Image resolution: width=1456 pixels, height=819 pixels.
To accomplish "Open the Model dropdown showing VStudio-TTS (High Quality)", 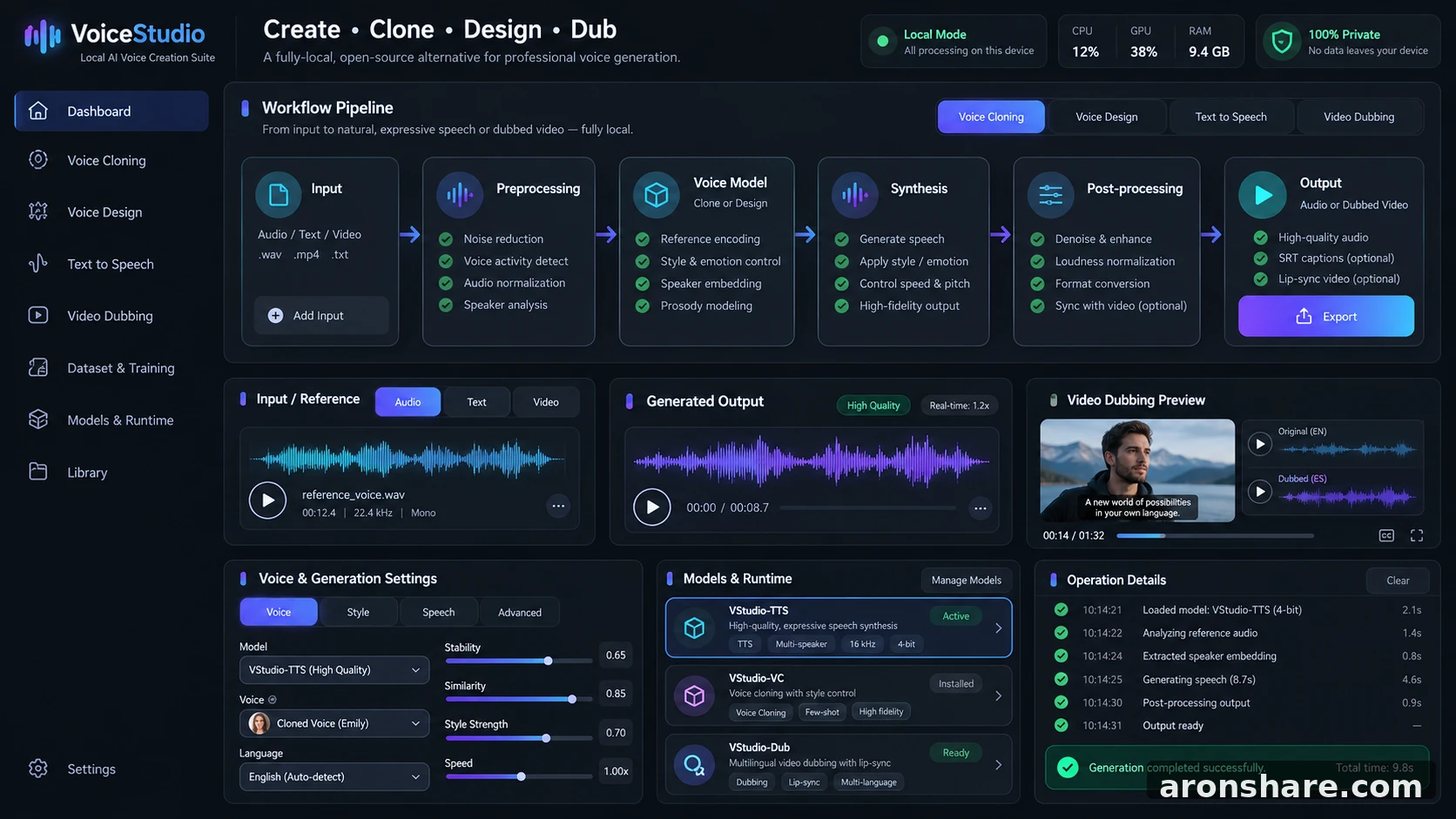I will click(334, 670).
